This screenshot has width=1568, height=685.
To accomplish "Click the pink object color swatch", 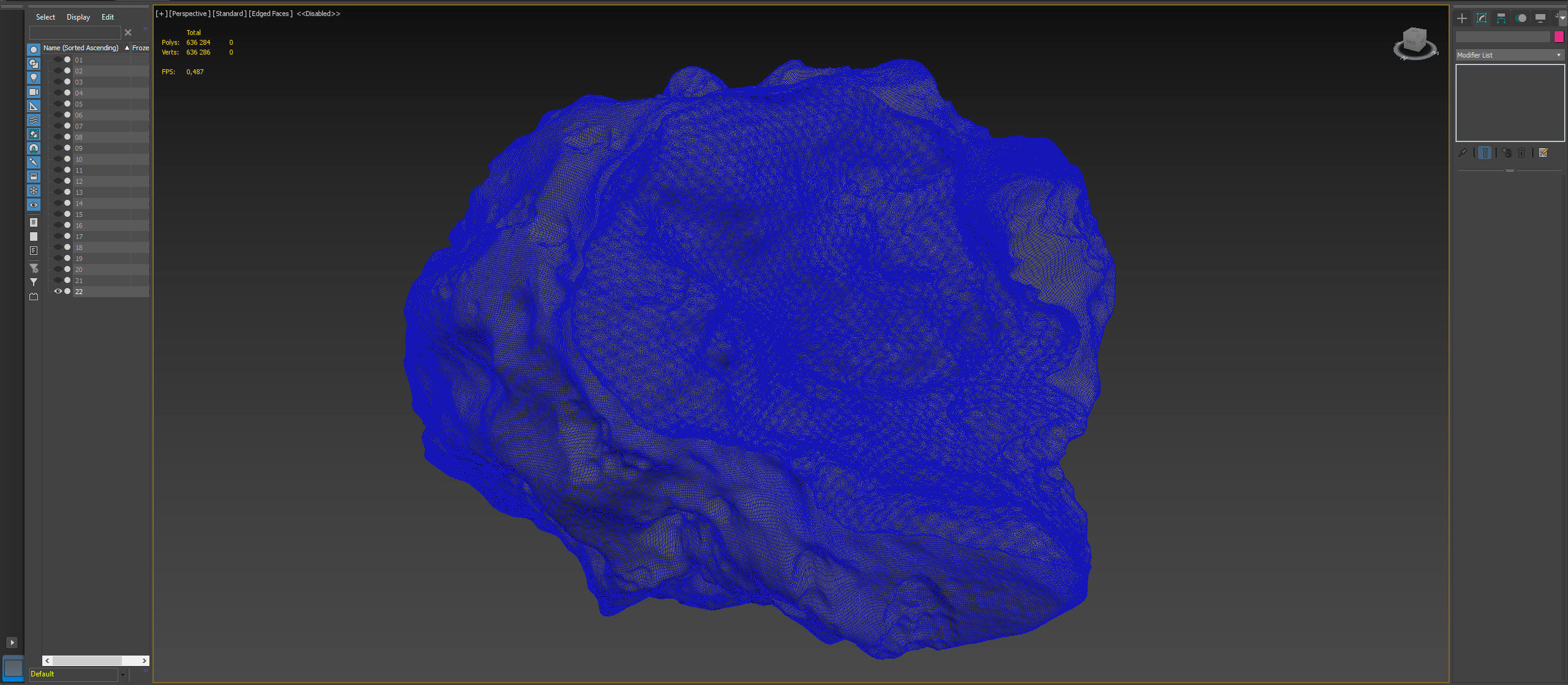I will click(x=1559, y=37).
